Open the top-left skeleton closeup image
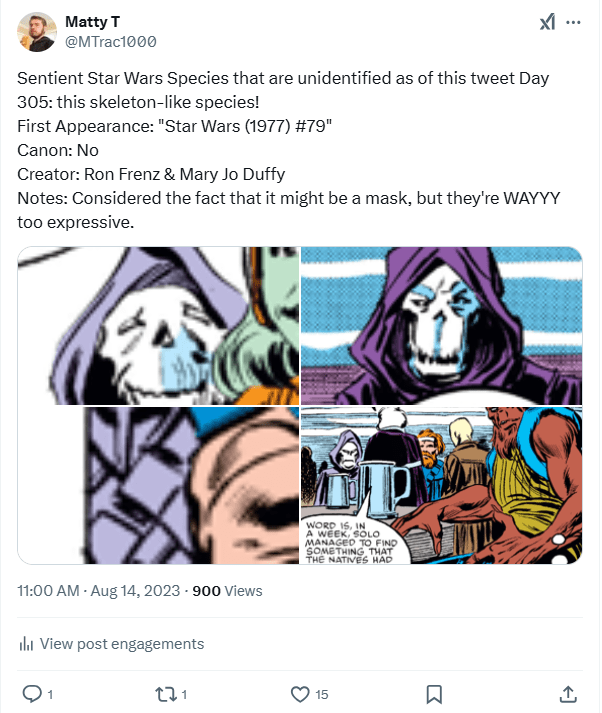The width and height of the screenshot is (602, 713). 158,326
